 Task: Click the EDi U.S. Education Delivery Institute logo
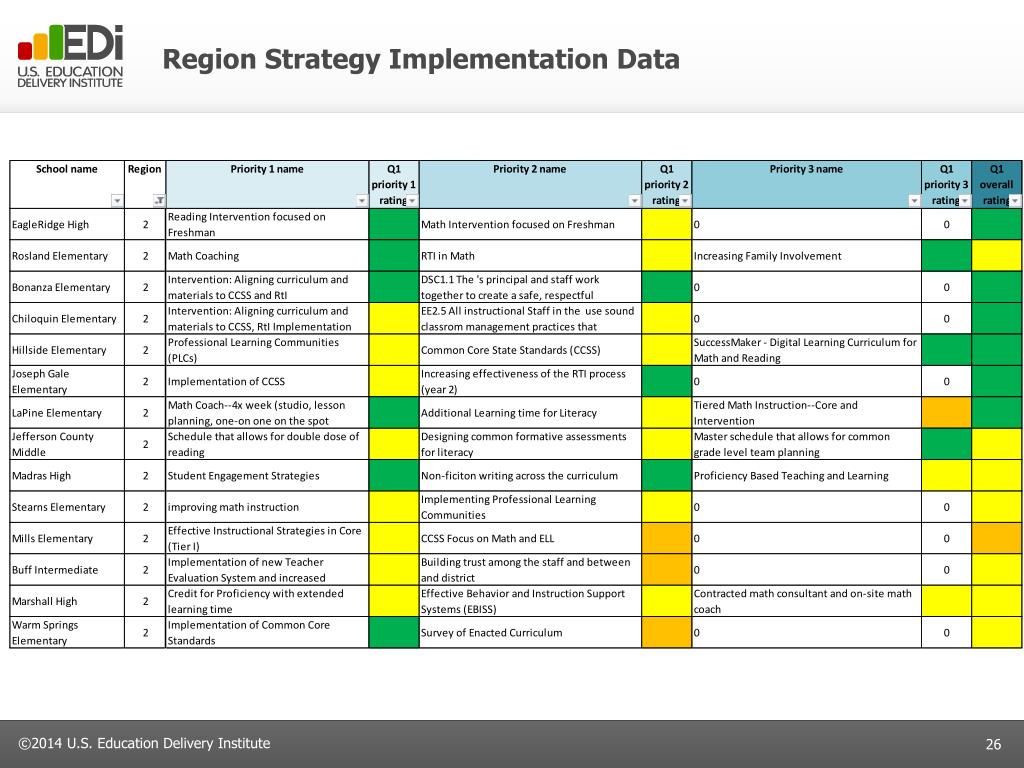(x=70, y=56)
